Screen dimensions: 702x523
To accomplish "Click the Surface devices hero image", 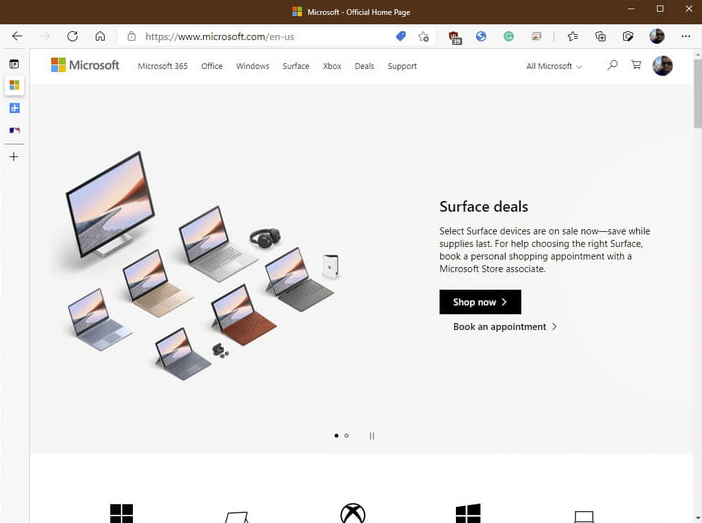I will pyautogui.click(x=200, y=266).
